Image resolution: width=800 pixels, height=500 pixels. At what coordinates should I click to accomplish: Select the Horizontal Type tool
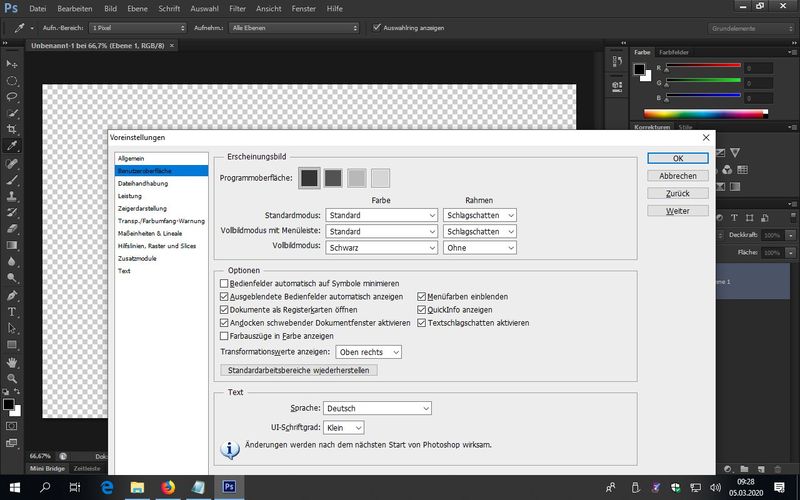point(13,311)
